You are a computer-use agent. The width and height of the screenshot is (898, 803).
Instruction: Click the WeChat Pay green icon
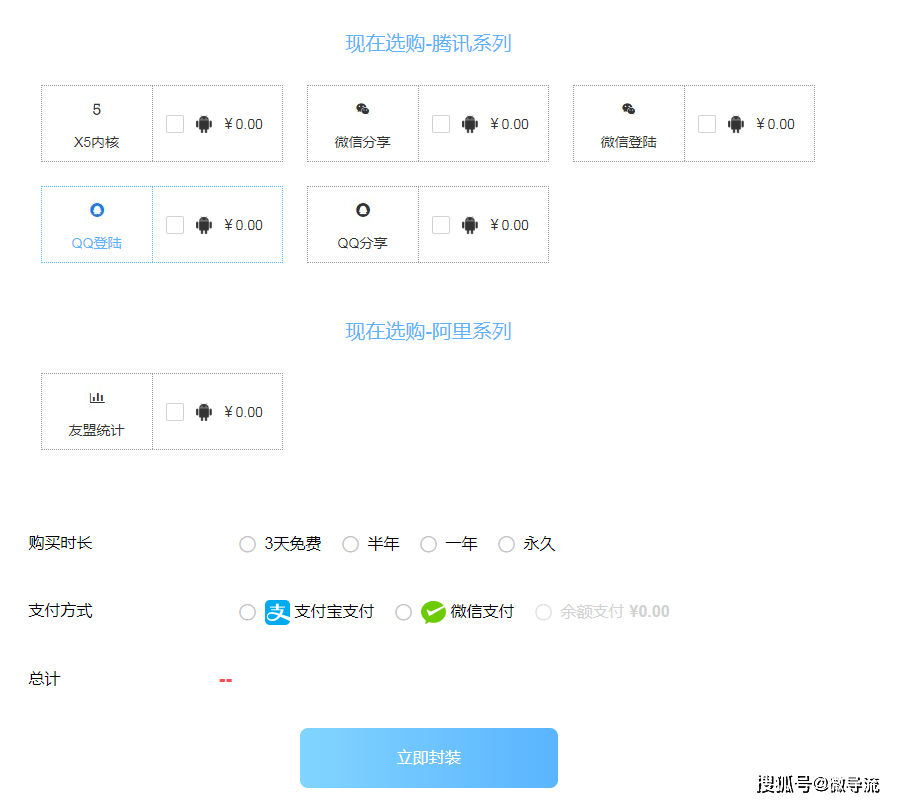point(432,611)
